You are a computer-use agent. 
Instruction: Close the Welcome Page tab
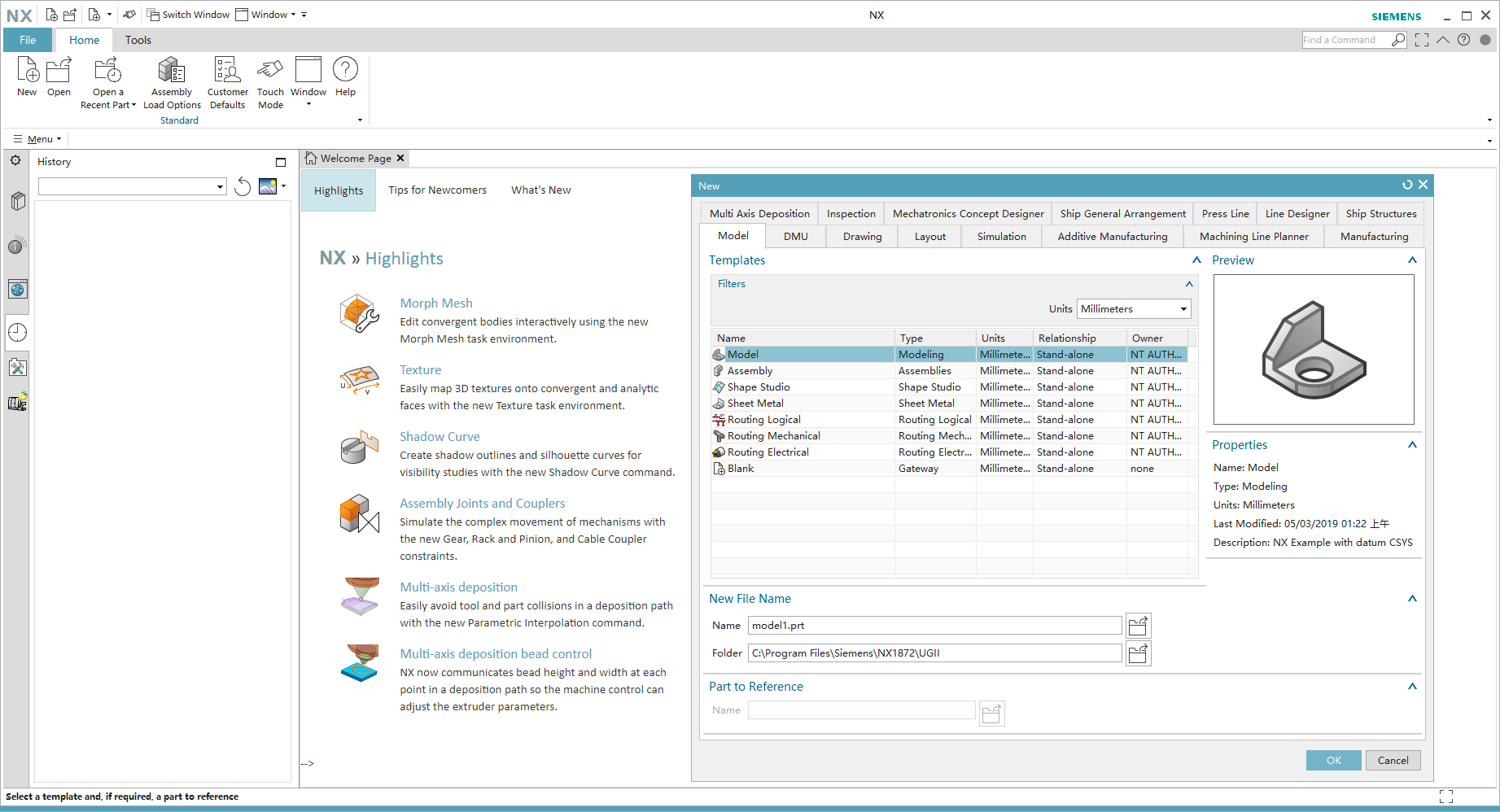click(x=400, y=158)
